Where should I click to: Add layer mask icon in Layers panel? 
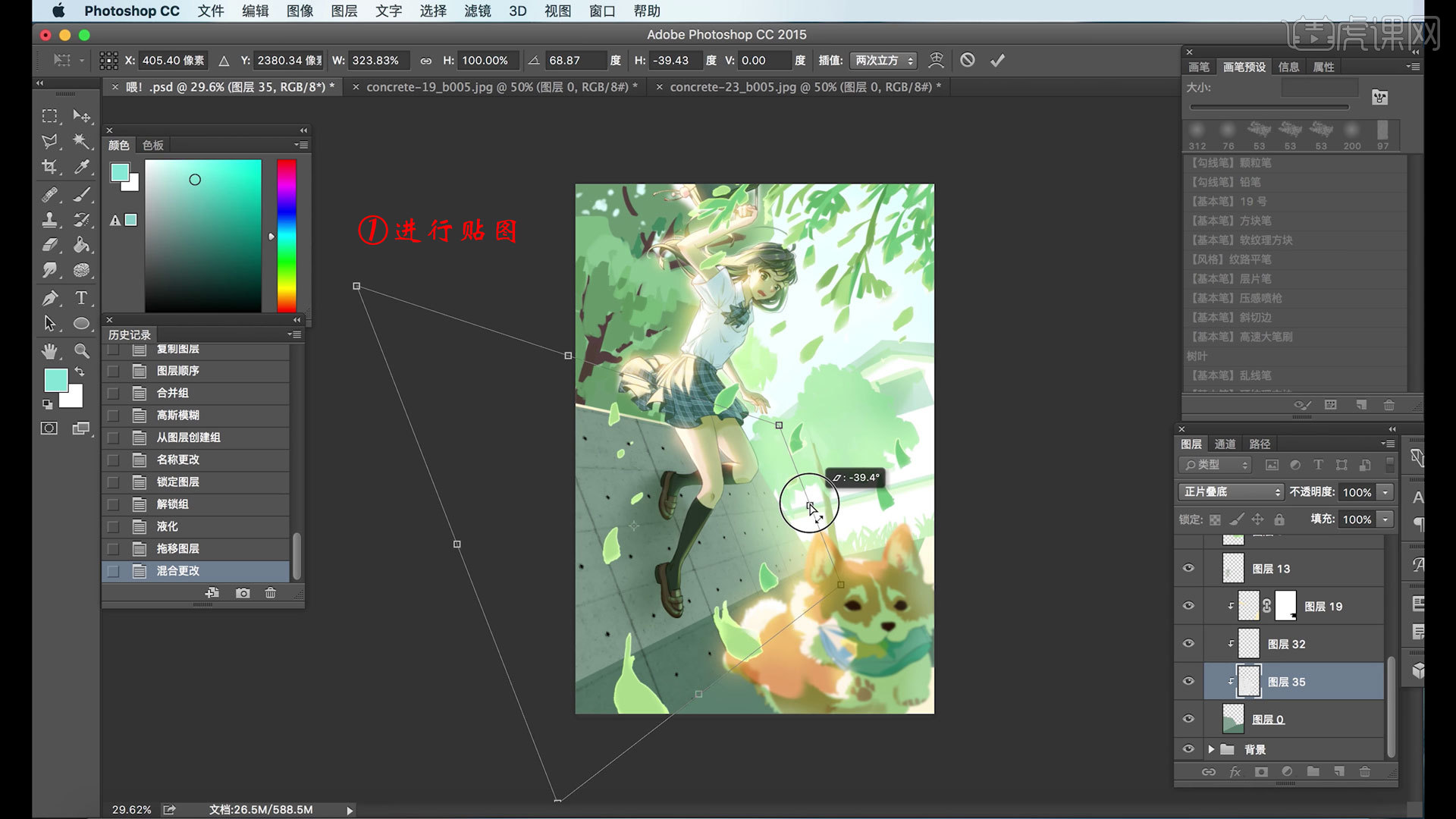[1261, 772]
